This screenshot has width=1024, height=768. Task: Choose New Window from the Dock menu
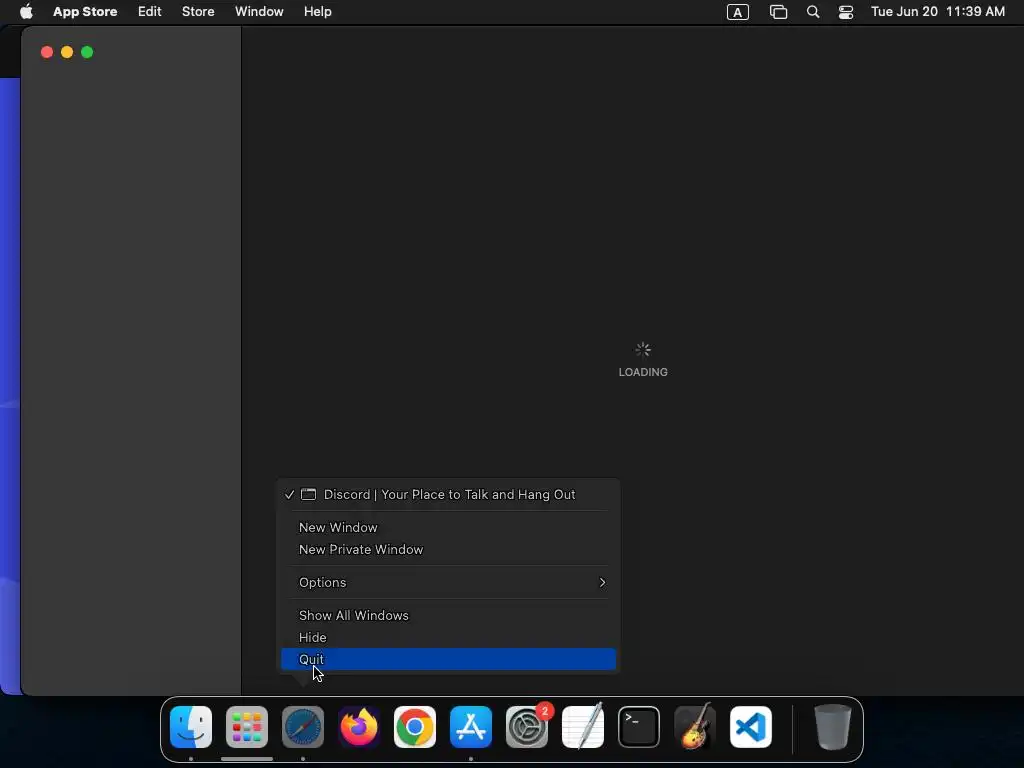[448, 527]
